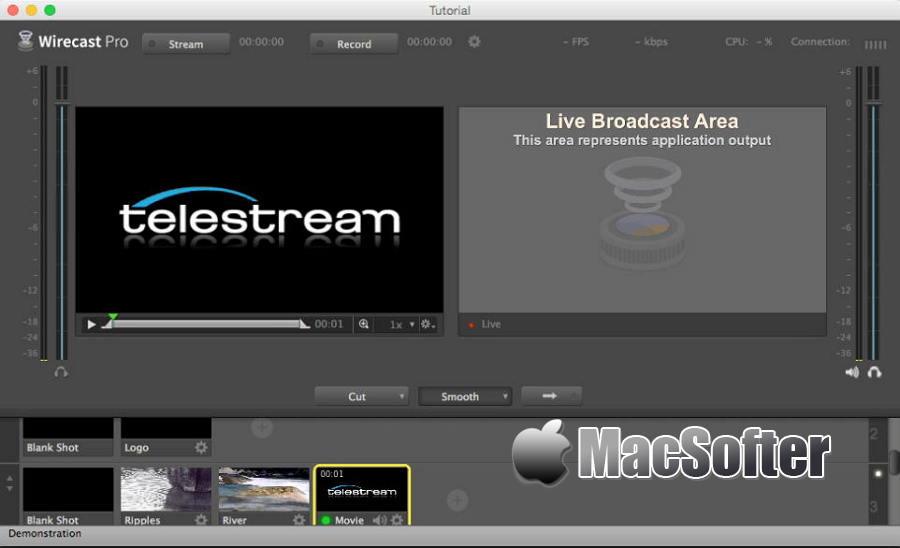900x548 pixels.
Task: Click the preview scrubber bar
Action: pos(205,324)
